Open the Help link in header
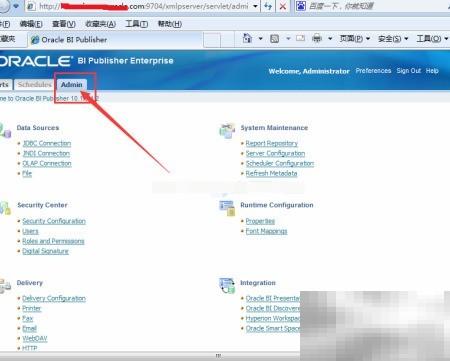Screen dimensions: 450x361 click(432, 71)
